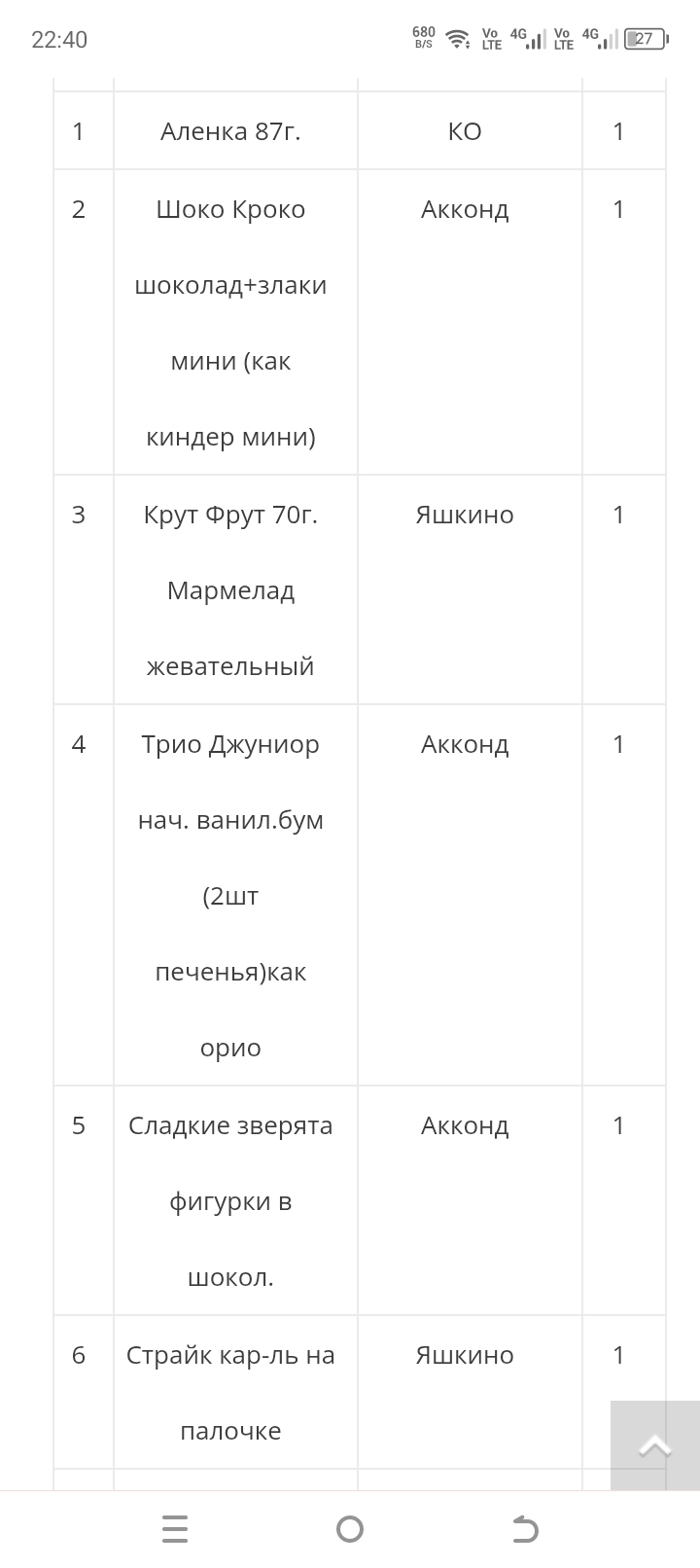Tap the clock showing 22:40

coord(59,39)
